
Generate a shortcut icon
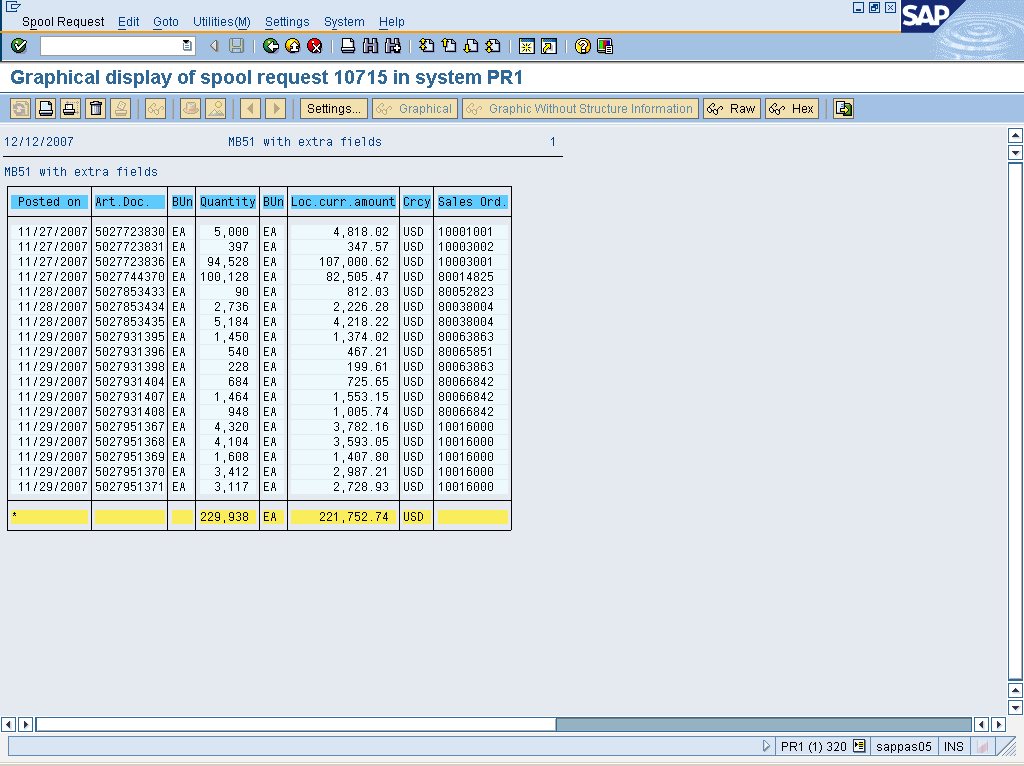(549, 46)
